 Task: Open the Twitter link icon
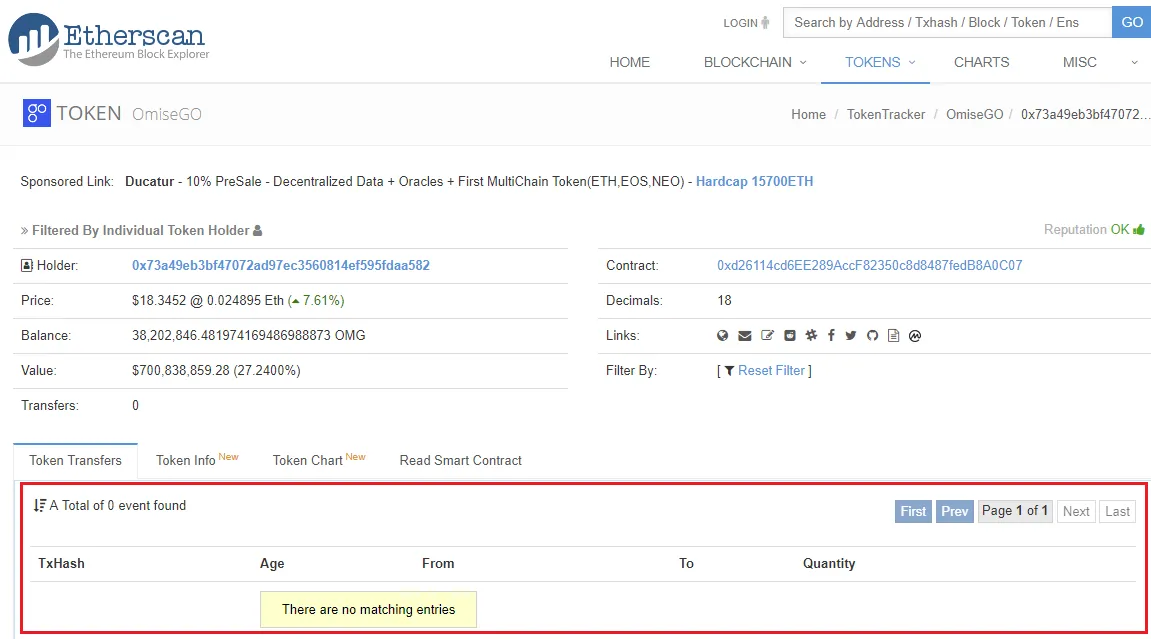pos(851,335)
